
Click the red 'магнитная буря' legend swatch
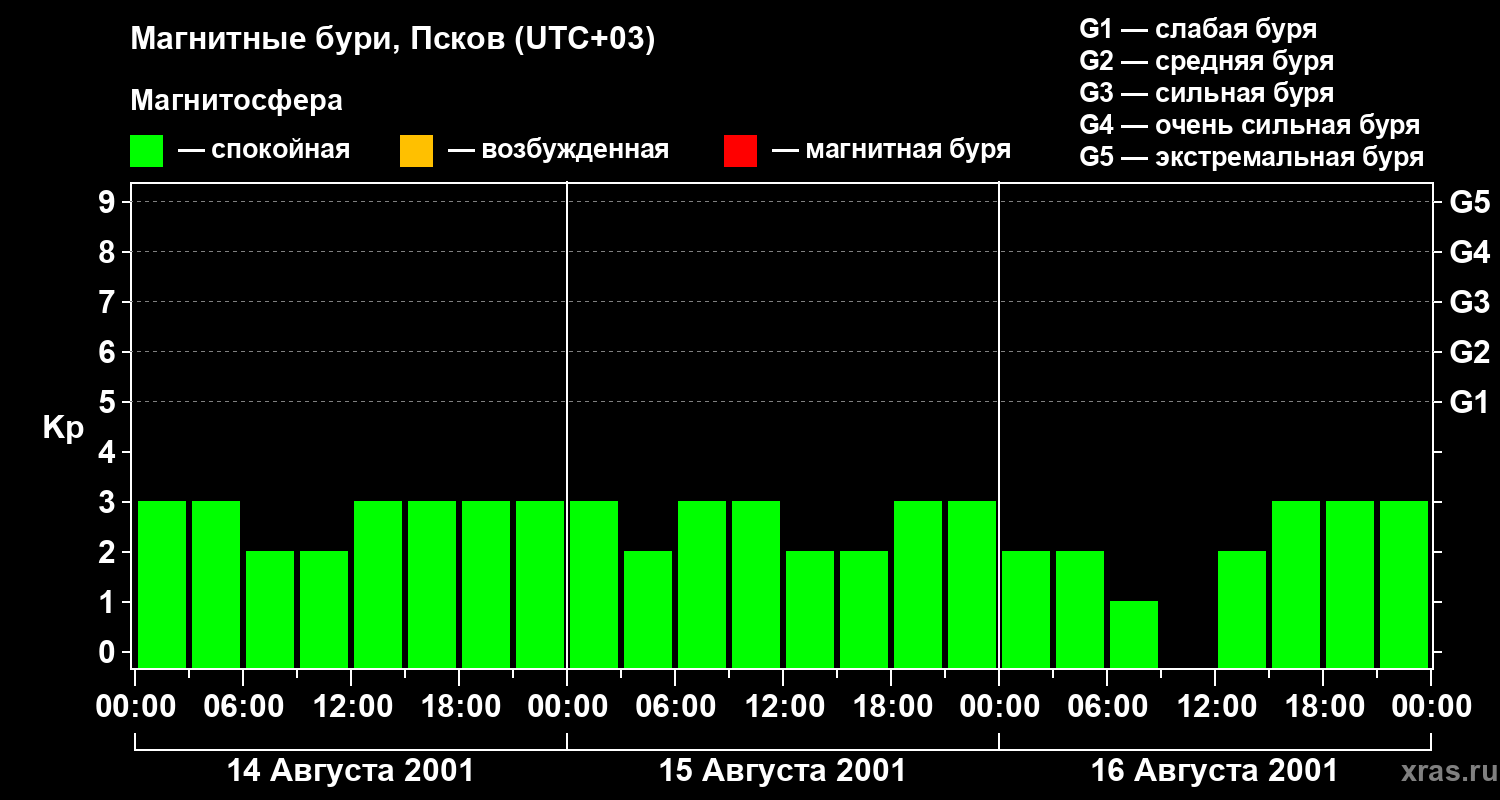point(740,151)
